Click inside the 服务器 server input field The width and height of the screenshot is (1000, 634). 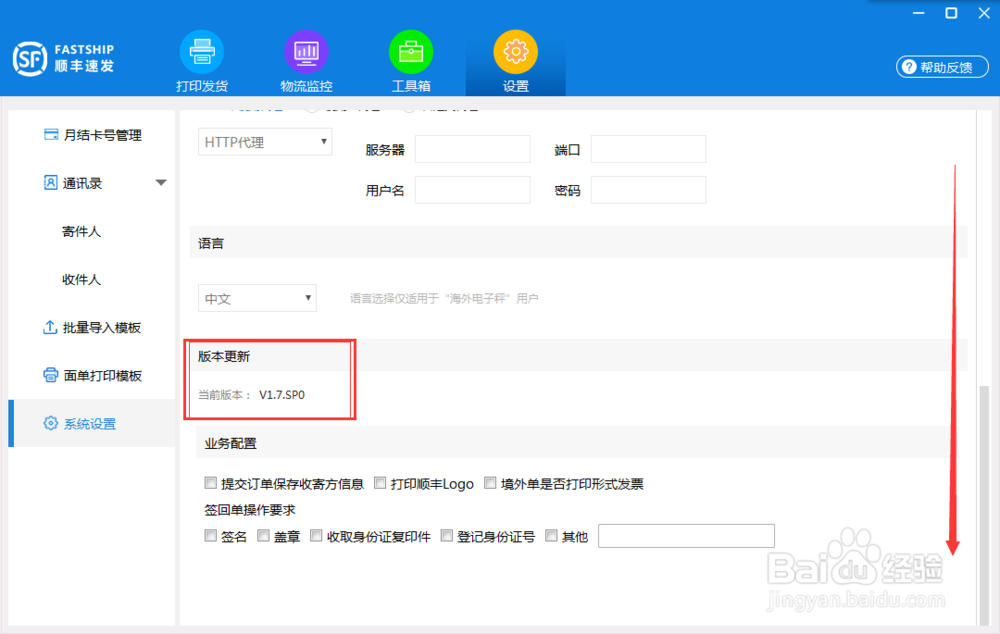[472, 148]
